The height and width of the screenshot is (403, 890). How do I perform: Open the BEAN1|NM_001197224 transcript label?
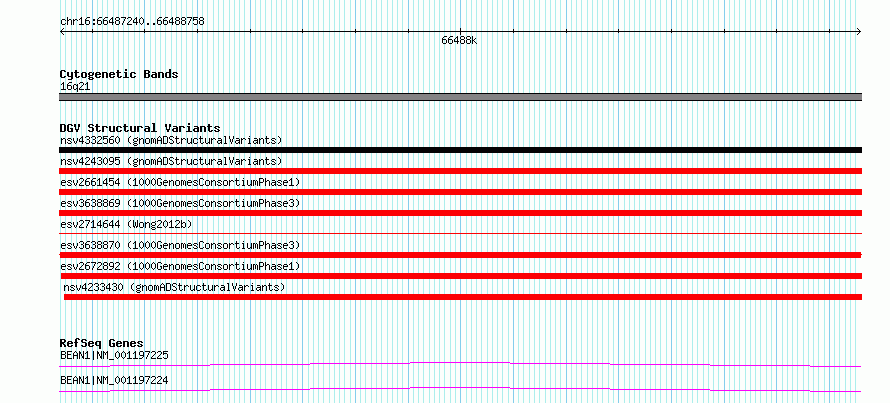114,381
